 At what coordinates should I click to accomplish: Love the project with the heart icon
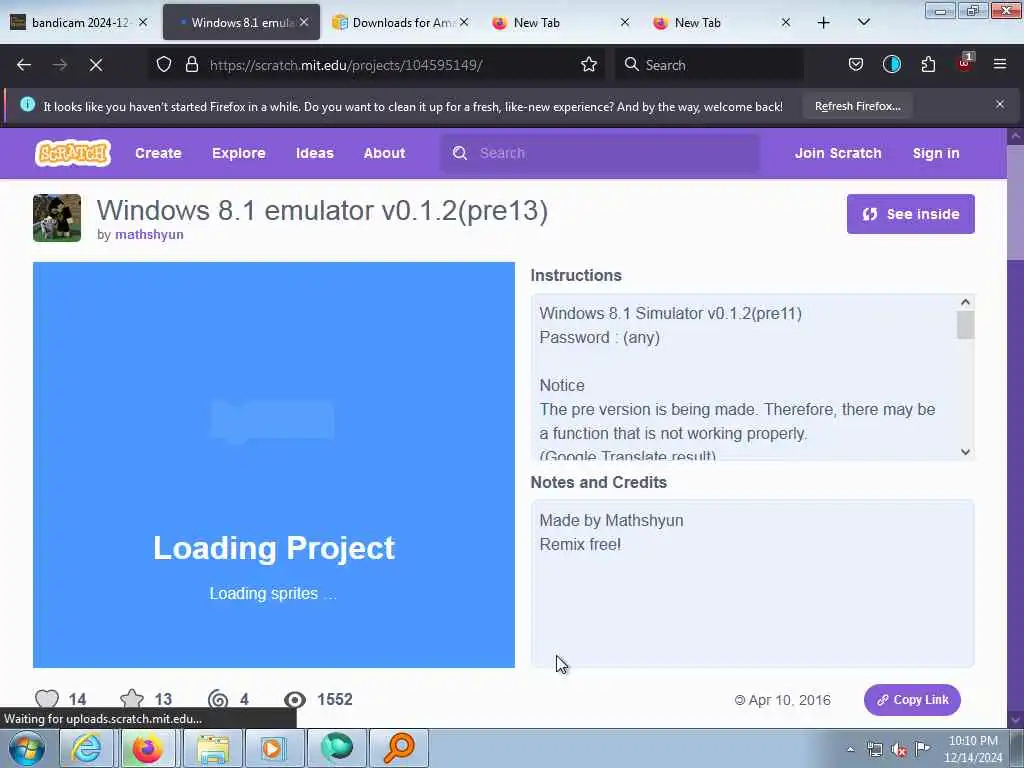(46, 699)
